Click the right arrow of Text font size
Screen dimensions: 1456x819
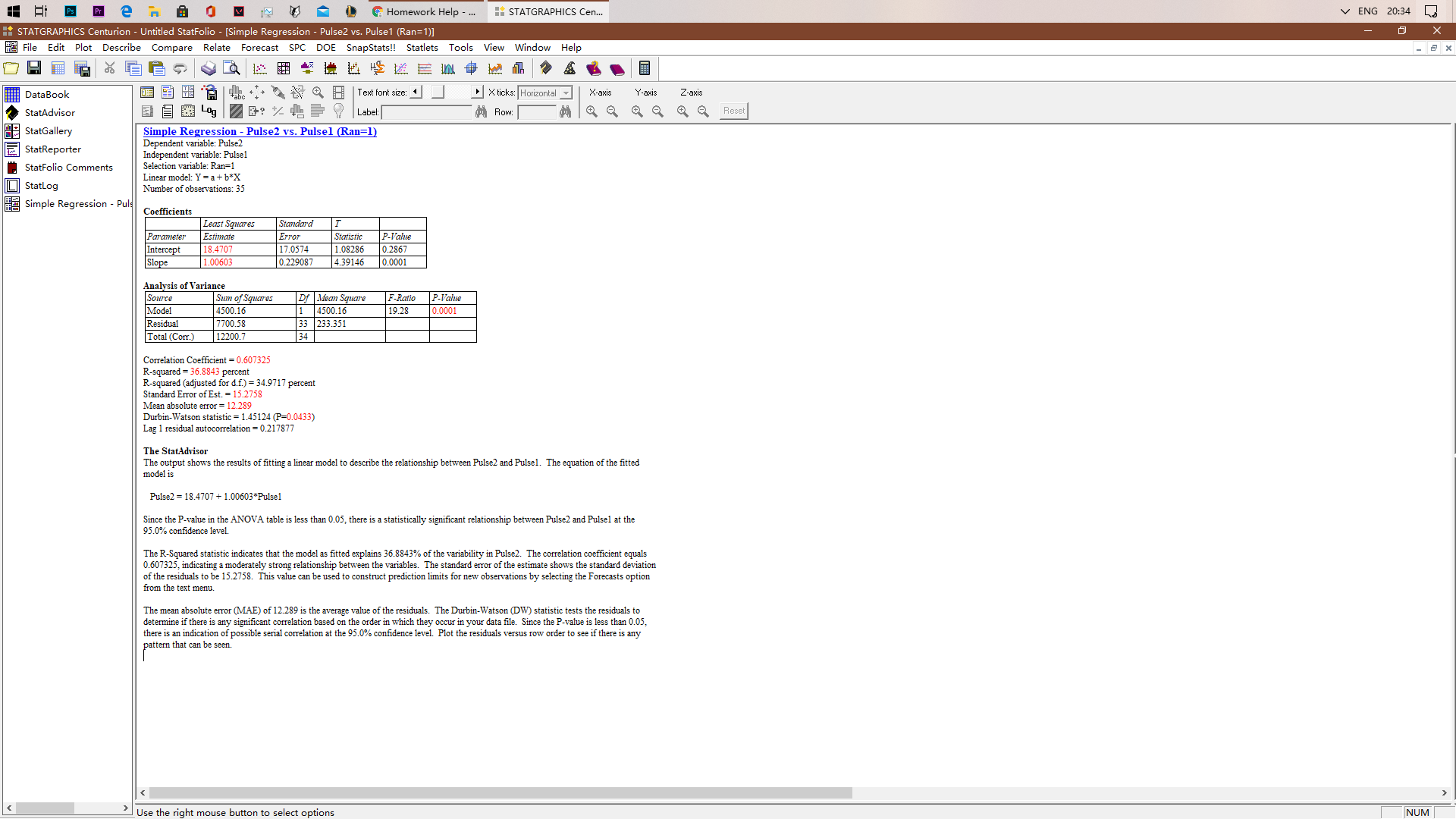tap(475, 92)
